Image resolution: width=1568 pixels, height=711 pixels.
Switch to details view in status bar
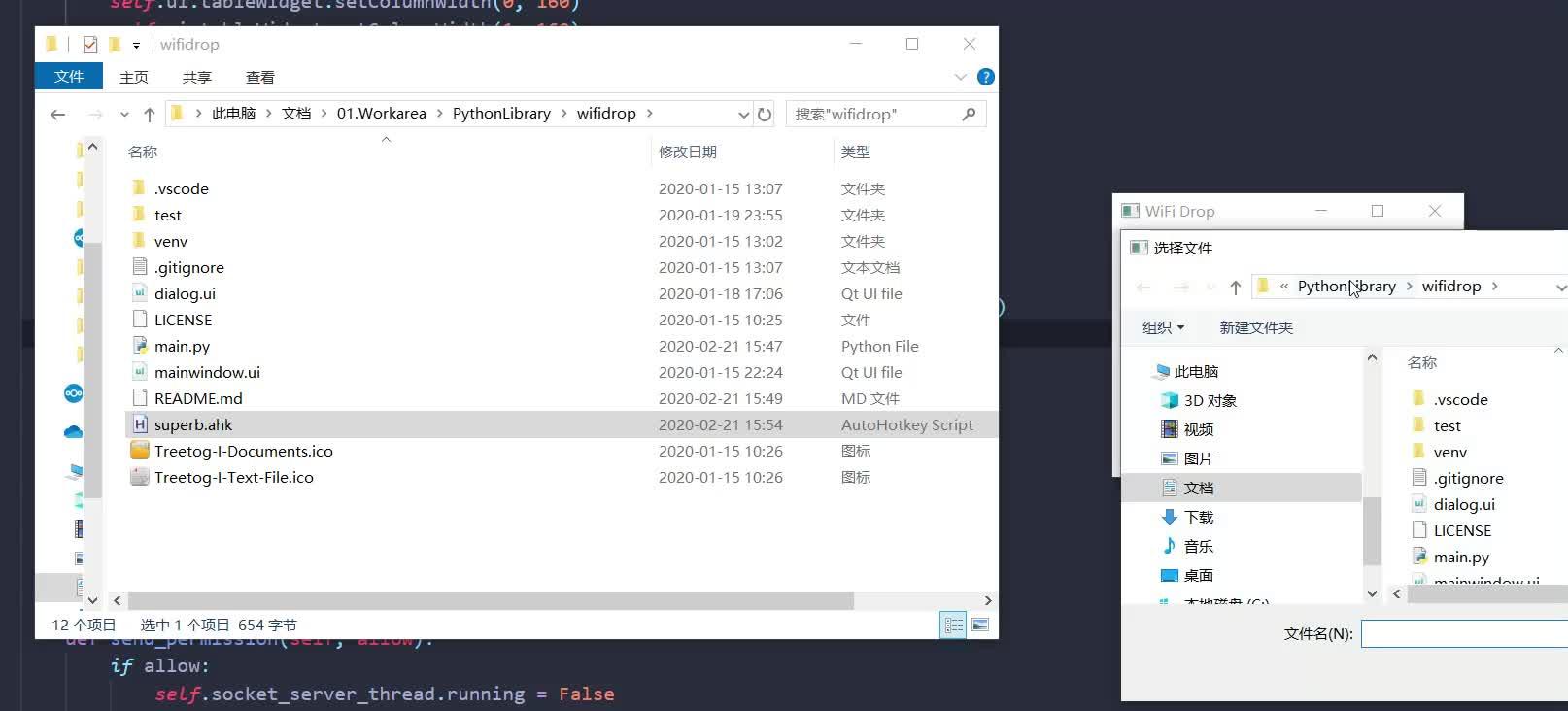953,625
